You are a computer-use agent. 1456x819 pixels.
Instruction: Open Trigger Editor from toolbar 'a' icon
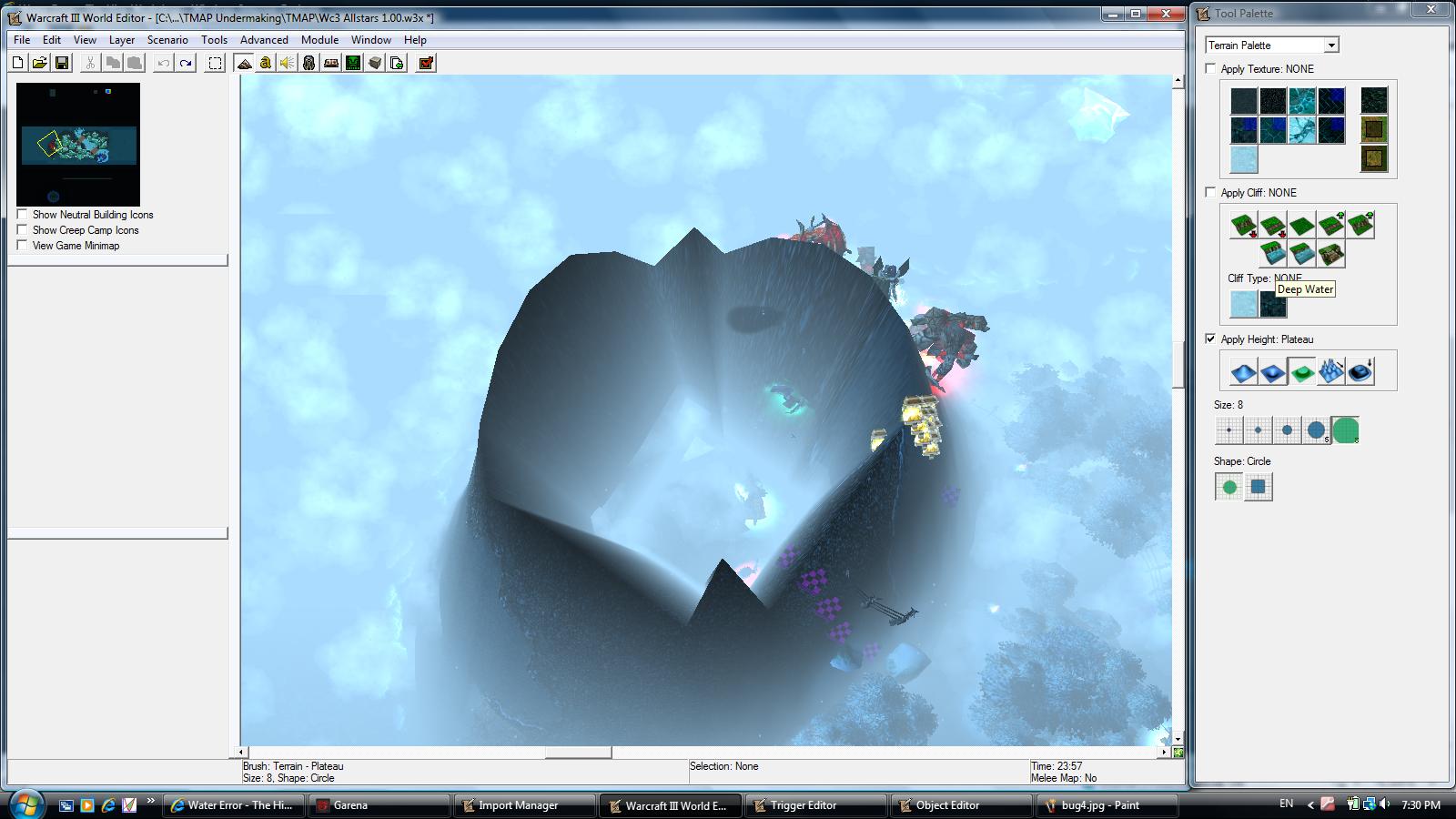266,63
